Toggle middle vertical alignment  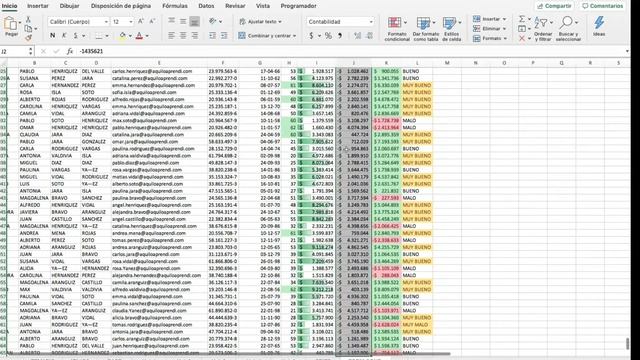point(183,21)
